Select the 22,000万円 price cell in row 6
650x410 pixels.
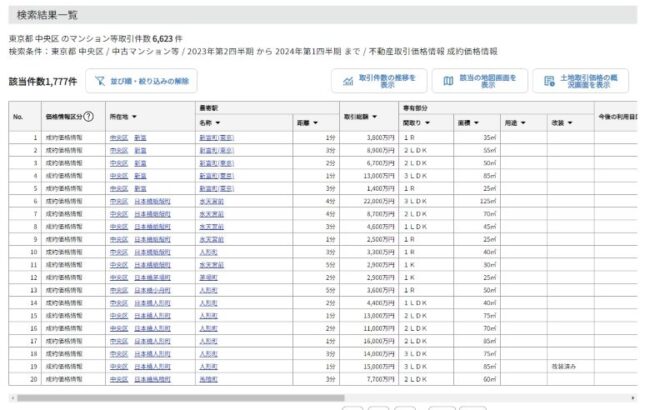click(369, 201)
